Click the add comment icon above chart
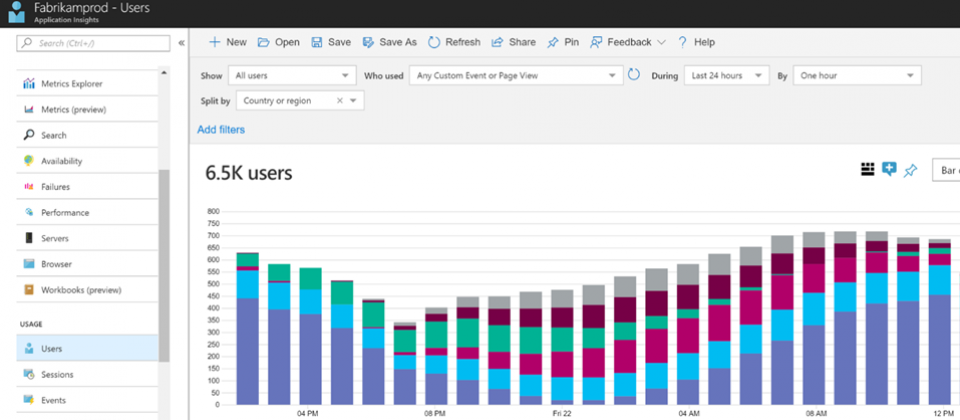This screenshot has width=960, height=420. click(x=889, y=170)
